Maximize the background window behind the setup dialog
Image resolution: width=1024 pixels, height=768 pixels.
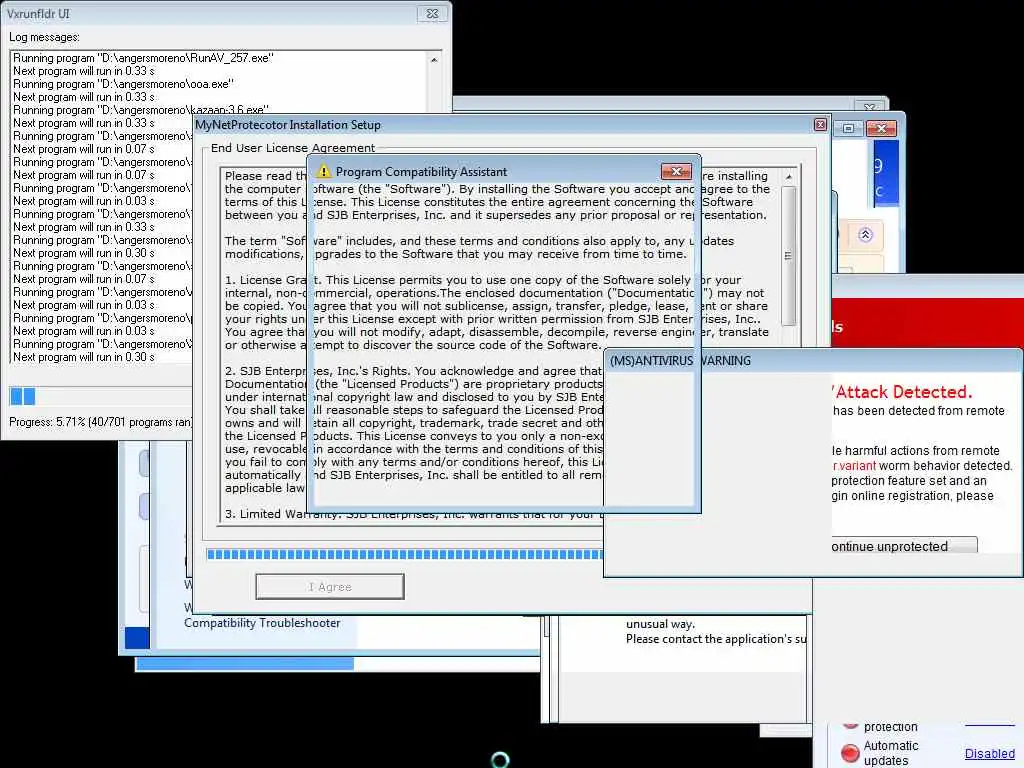(848, 129)
